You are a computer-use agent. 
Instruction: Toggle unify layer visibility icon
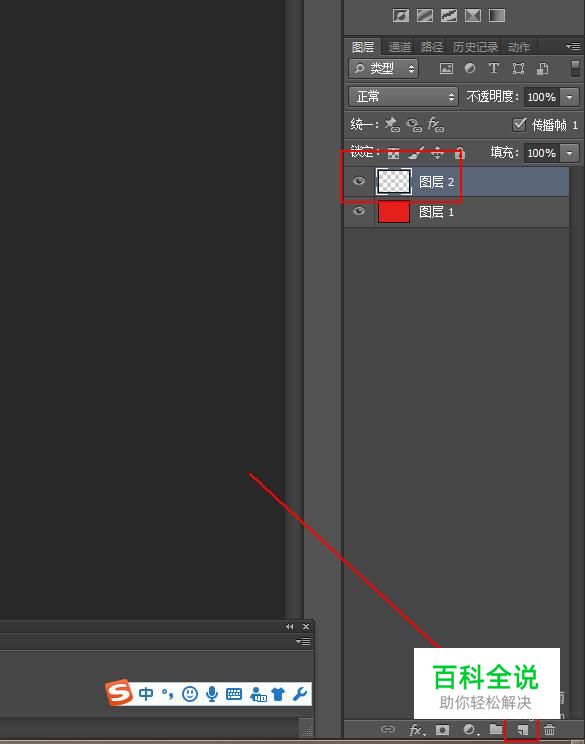[x=414, y=125]
